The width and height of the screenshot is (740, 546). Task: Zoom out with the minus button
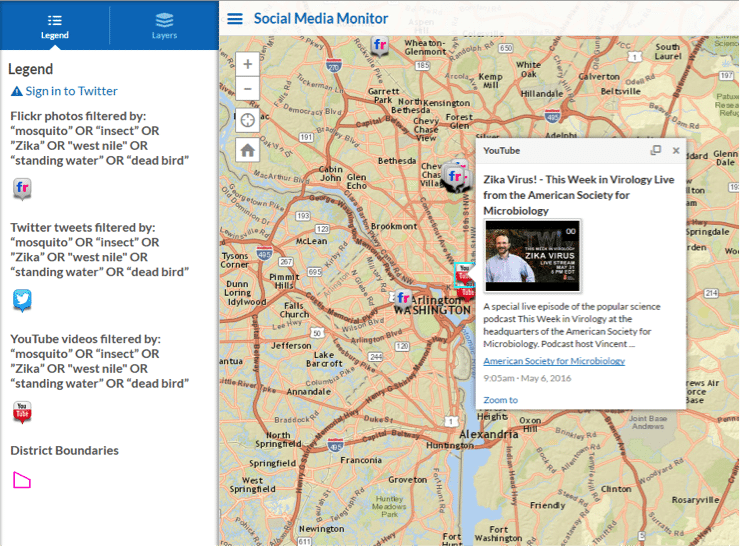(x=247, y=89)
